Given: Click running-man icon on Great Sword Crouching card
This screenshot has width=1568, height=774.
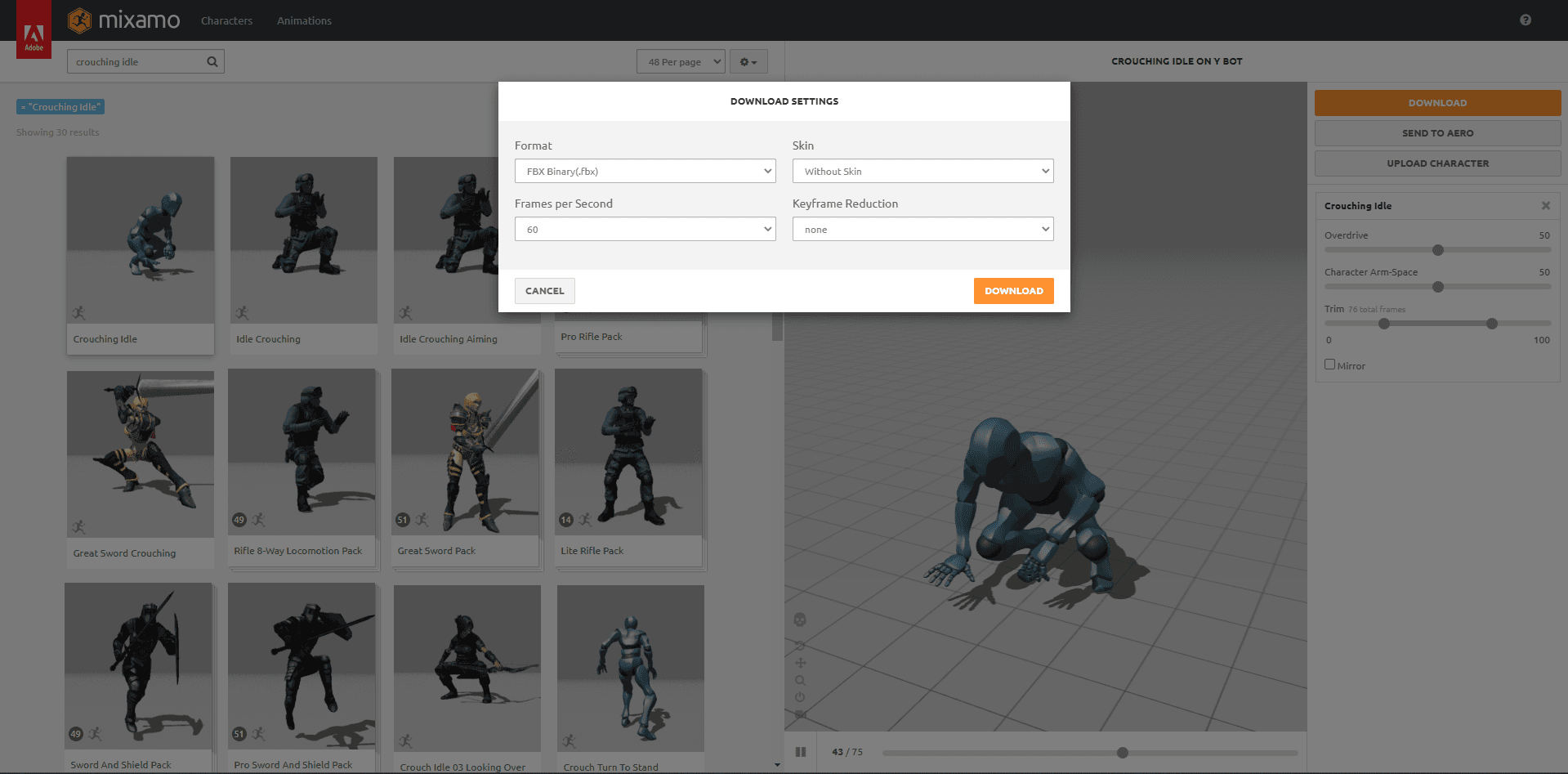Looking at the screenshot, I should click(79, 527).
